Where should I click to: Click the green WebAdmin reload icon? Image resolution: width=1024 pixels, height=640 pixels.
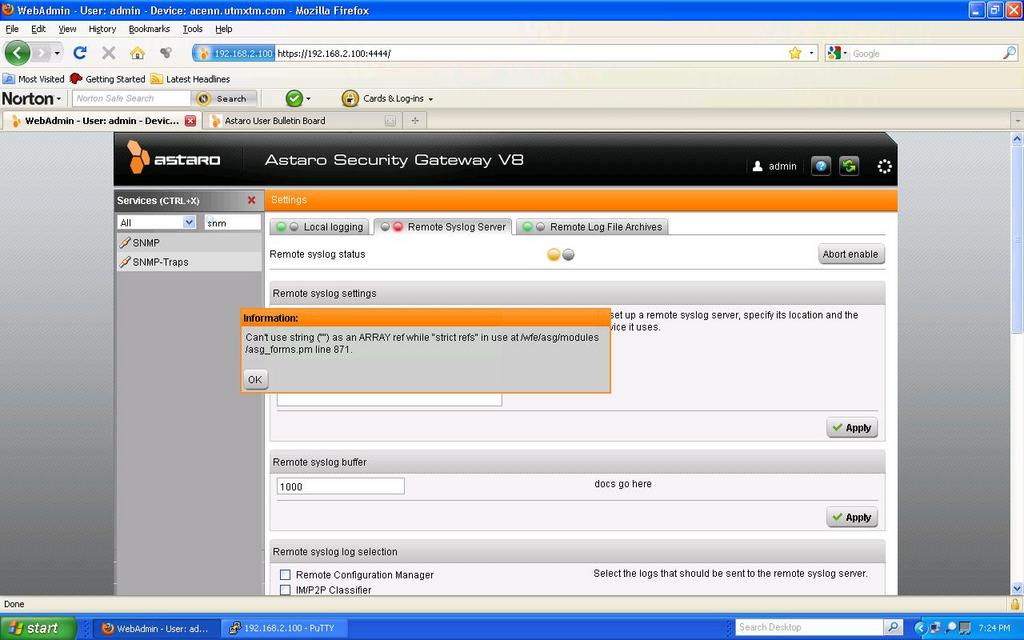[x=849, y=166]
